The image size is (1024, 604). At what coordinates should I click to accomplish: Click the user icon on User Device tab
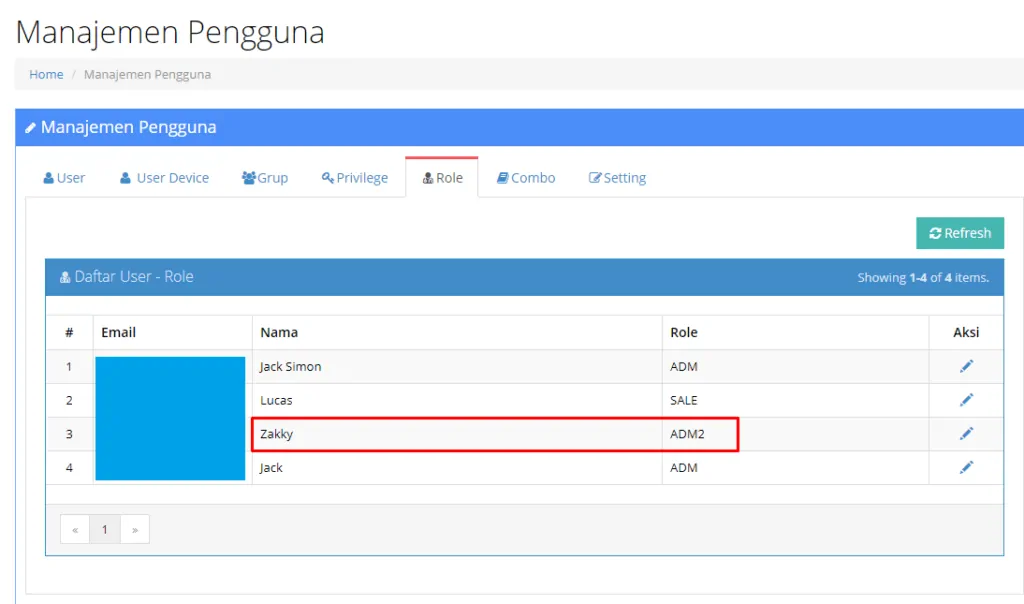point(125,178)
